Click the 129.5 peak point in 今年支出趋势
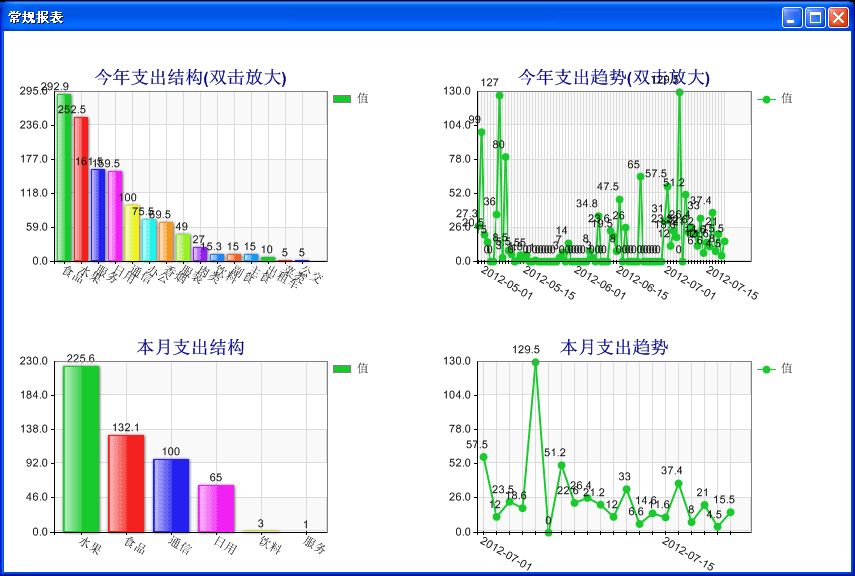This screenshot has height=576, width=855. tap(679, 92)
